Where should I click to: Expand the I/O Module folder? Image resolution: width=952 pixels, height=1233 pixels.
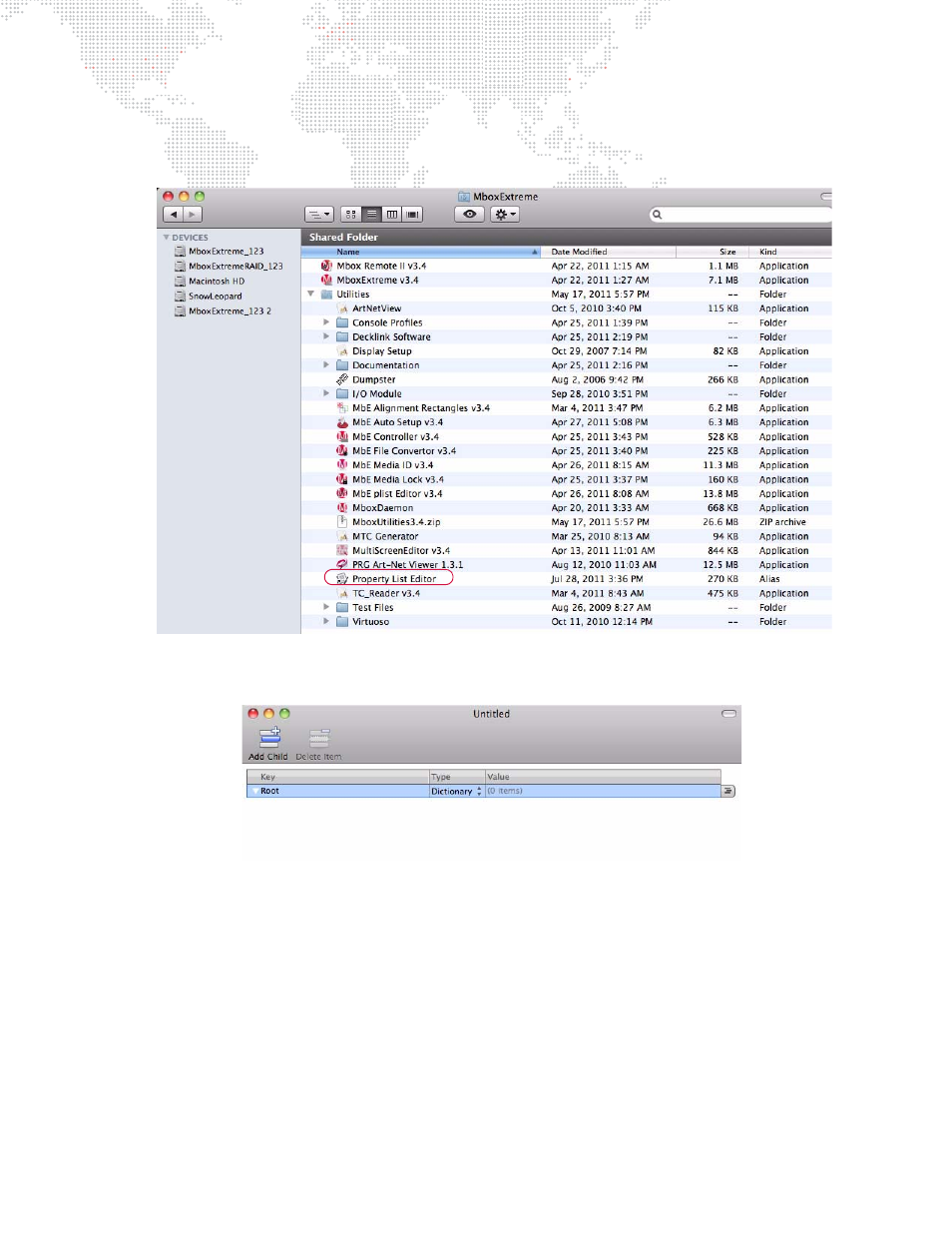326,394
